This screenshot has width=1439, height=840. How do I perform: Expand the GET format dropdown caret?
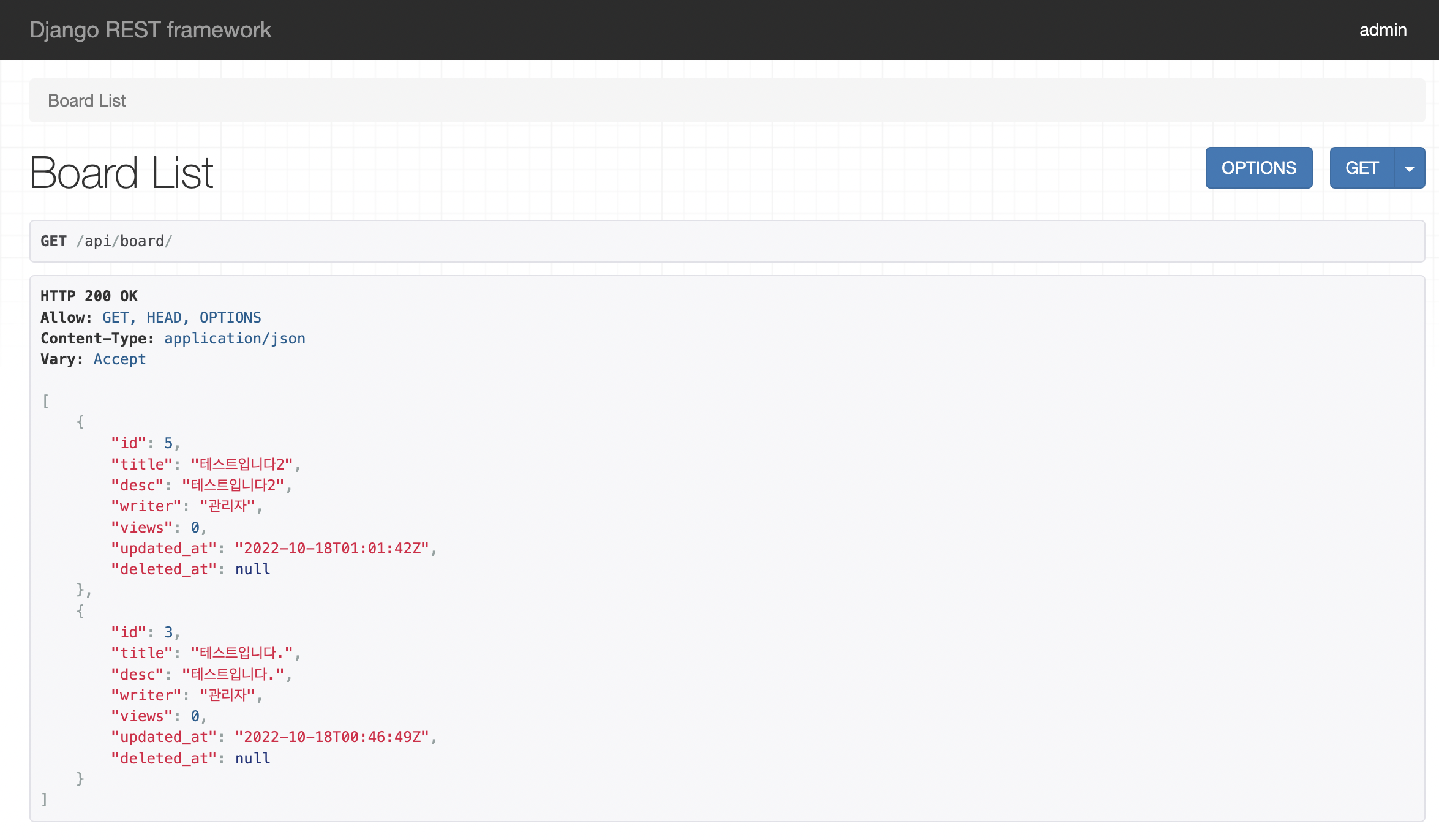(x=1410, y=168)
